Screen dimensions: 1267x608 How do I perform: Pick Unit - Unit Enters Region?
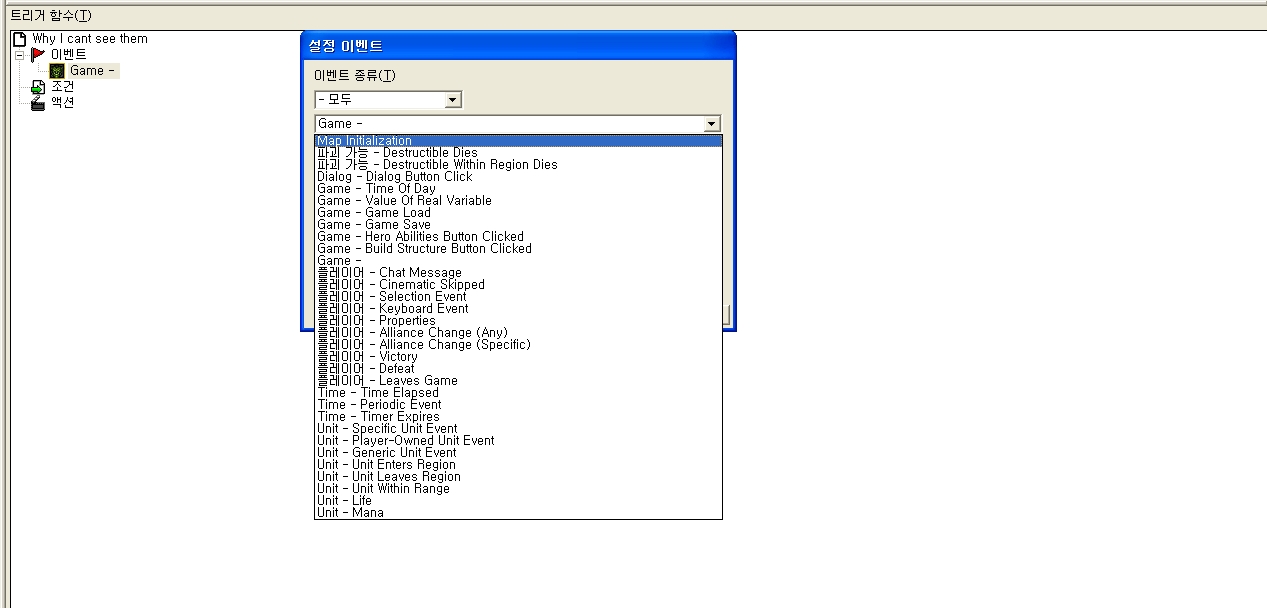(x=518, y=465)
